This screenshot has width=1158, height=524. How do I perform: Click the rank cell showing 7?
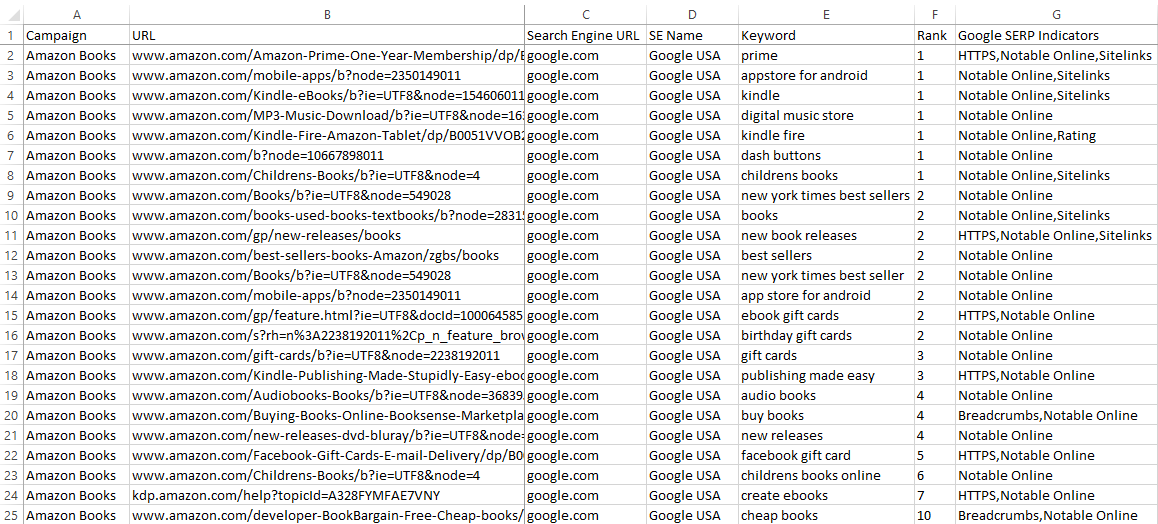click(934, 494)
